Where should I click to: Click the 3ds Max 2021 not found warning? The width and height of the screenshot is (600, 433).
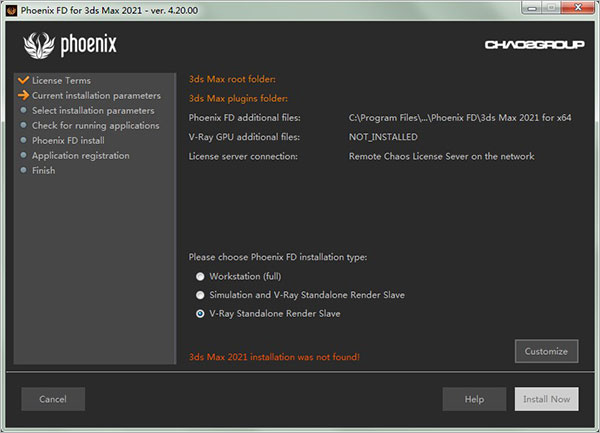[x=274, y=357]
